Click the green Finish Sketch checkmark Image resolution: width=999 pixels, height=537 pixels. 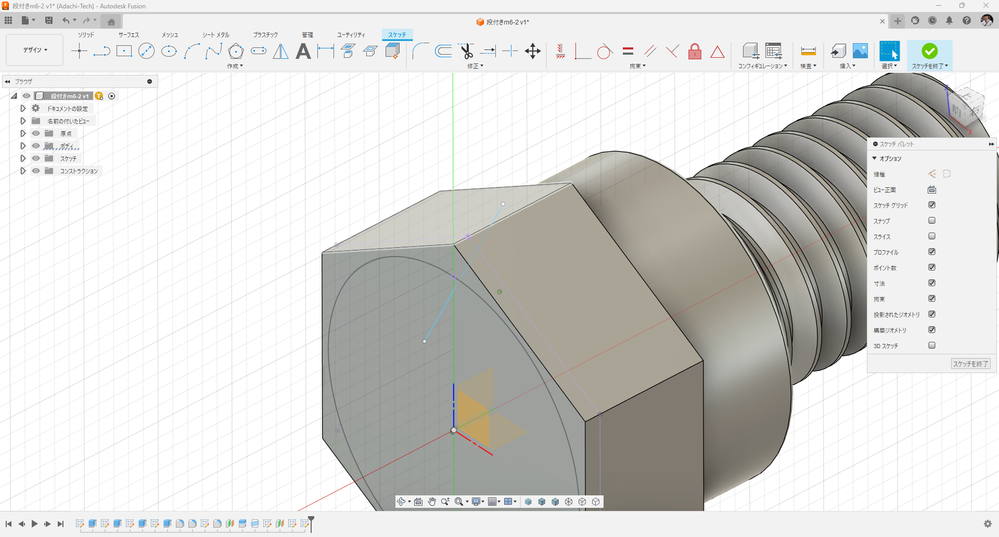pyautogui.click(x=930, y=51)
